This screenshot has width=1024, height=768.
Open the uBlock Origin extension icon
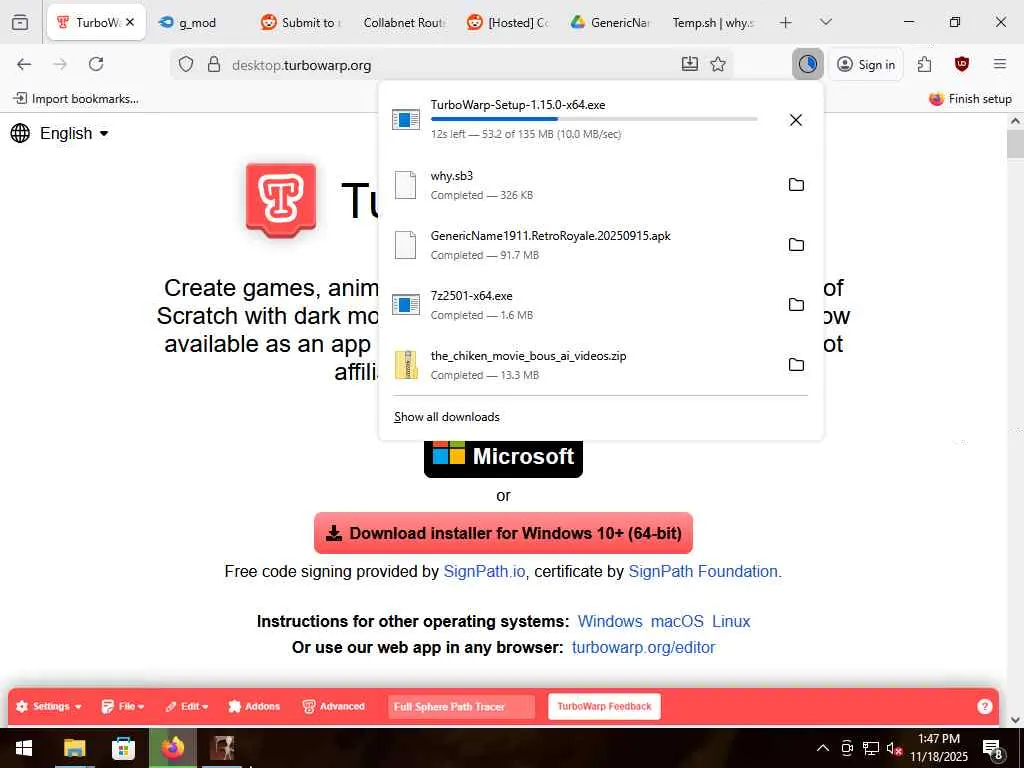coord(961,64)
